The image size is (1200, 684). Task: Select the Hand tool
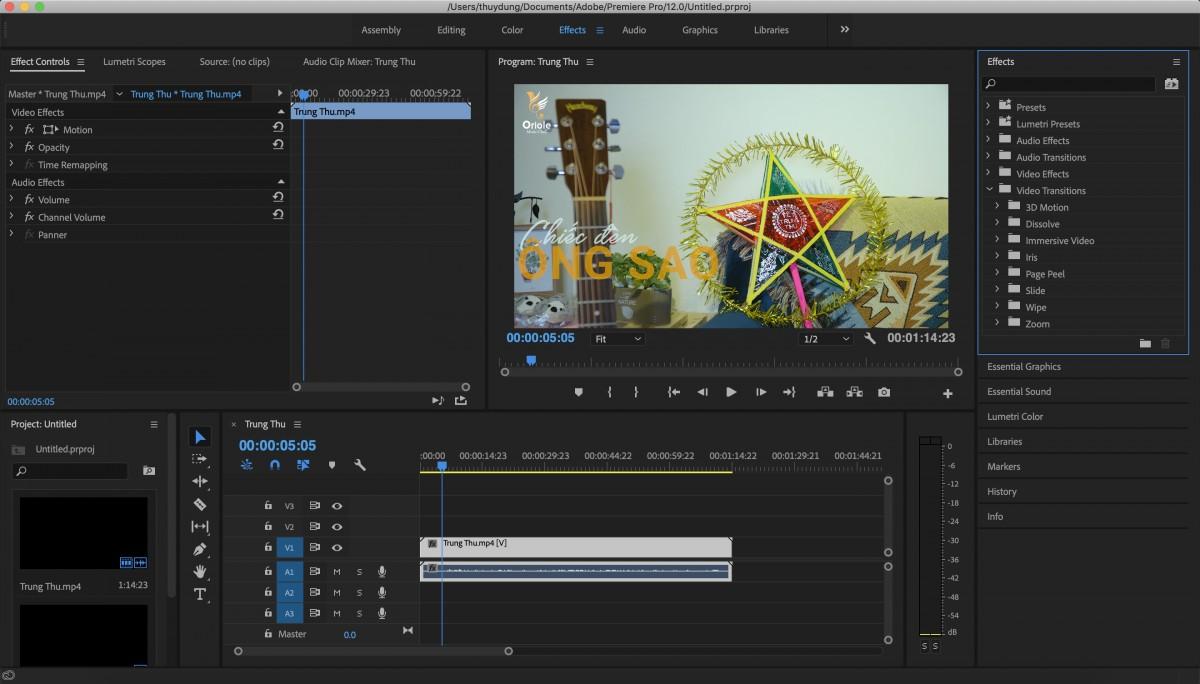(200, 571)
